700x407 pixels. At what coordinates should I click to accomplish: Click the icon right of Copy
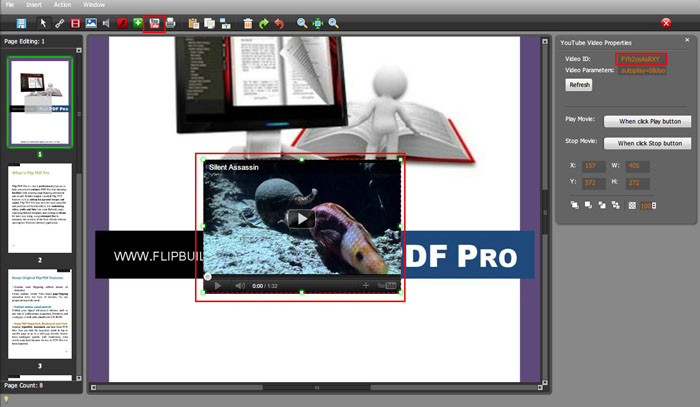[225, 23]
